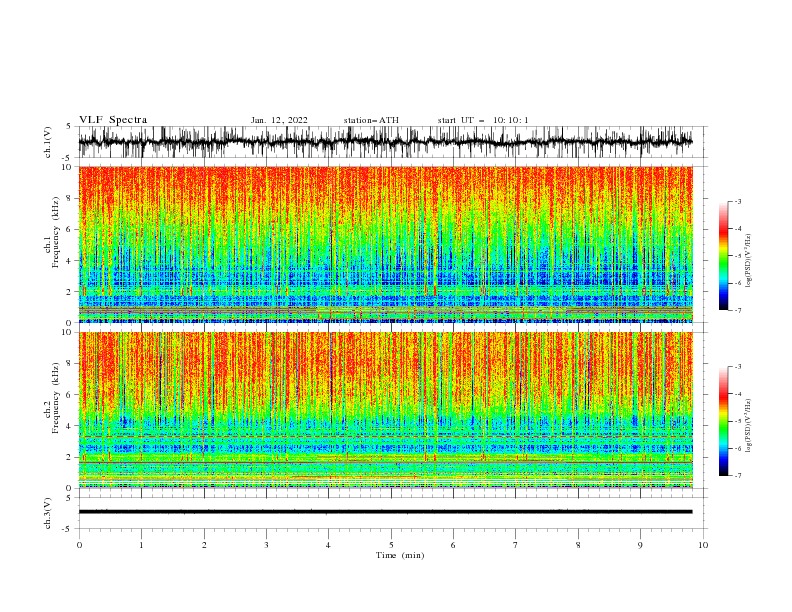Click the "-3" label on lower colorbar
Screen dimensions: 792x612
click(x=738, y=367)
